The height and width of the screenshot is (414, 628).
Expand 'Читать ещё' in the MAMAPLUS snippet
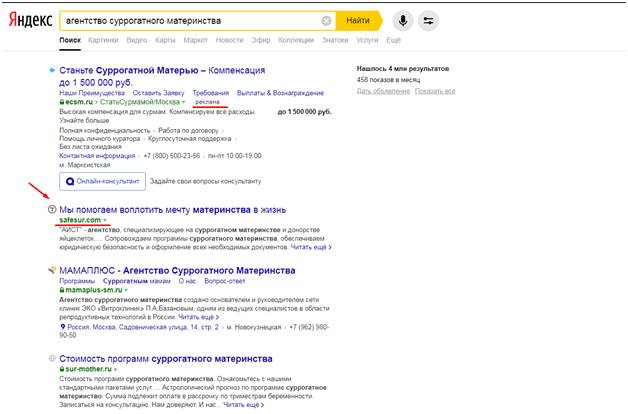tap(199, 317)
